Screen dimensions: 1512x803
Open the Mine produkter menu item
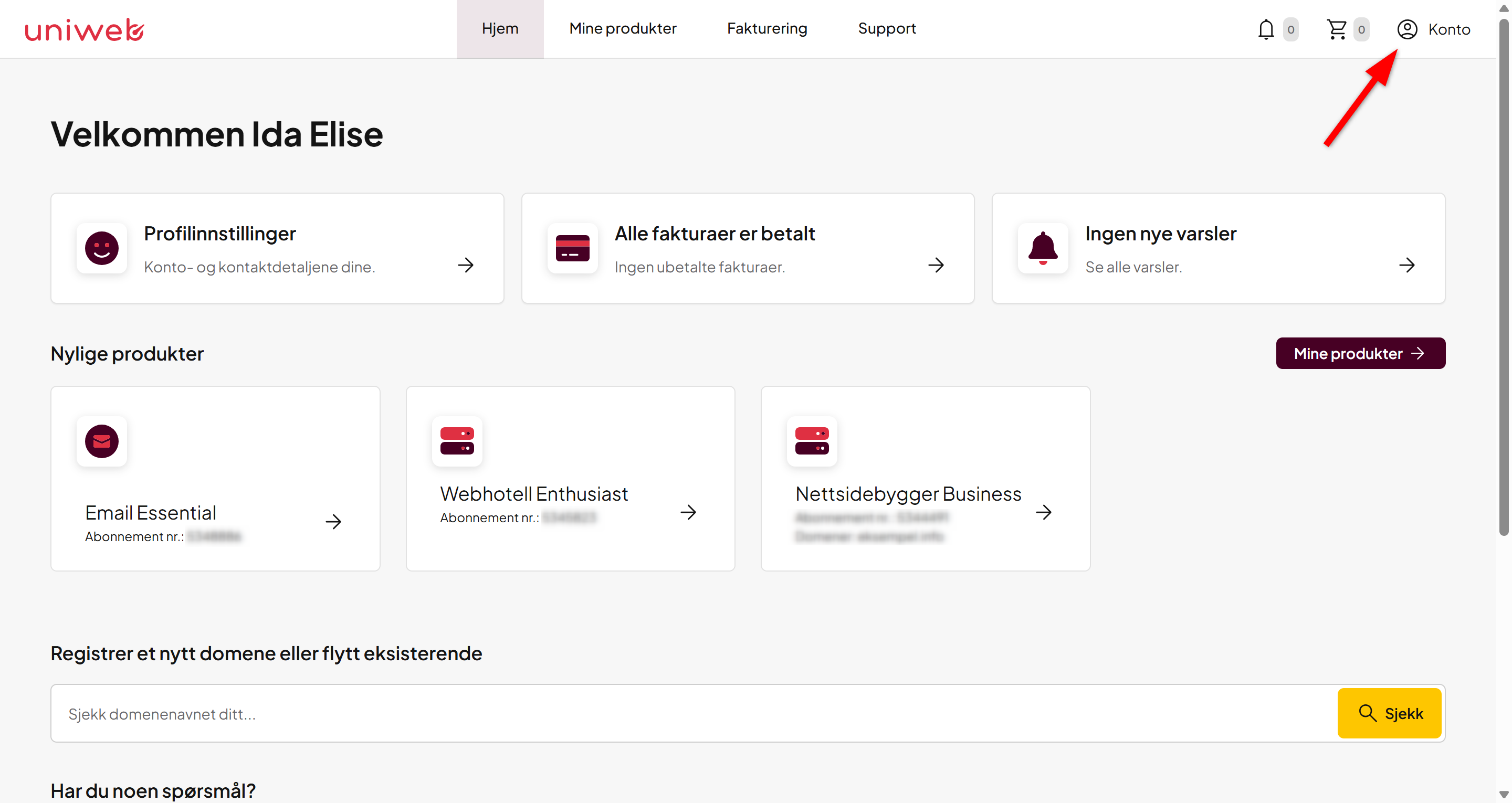pyautogui.click(x=623, y=29)
